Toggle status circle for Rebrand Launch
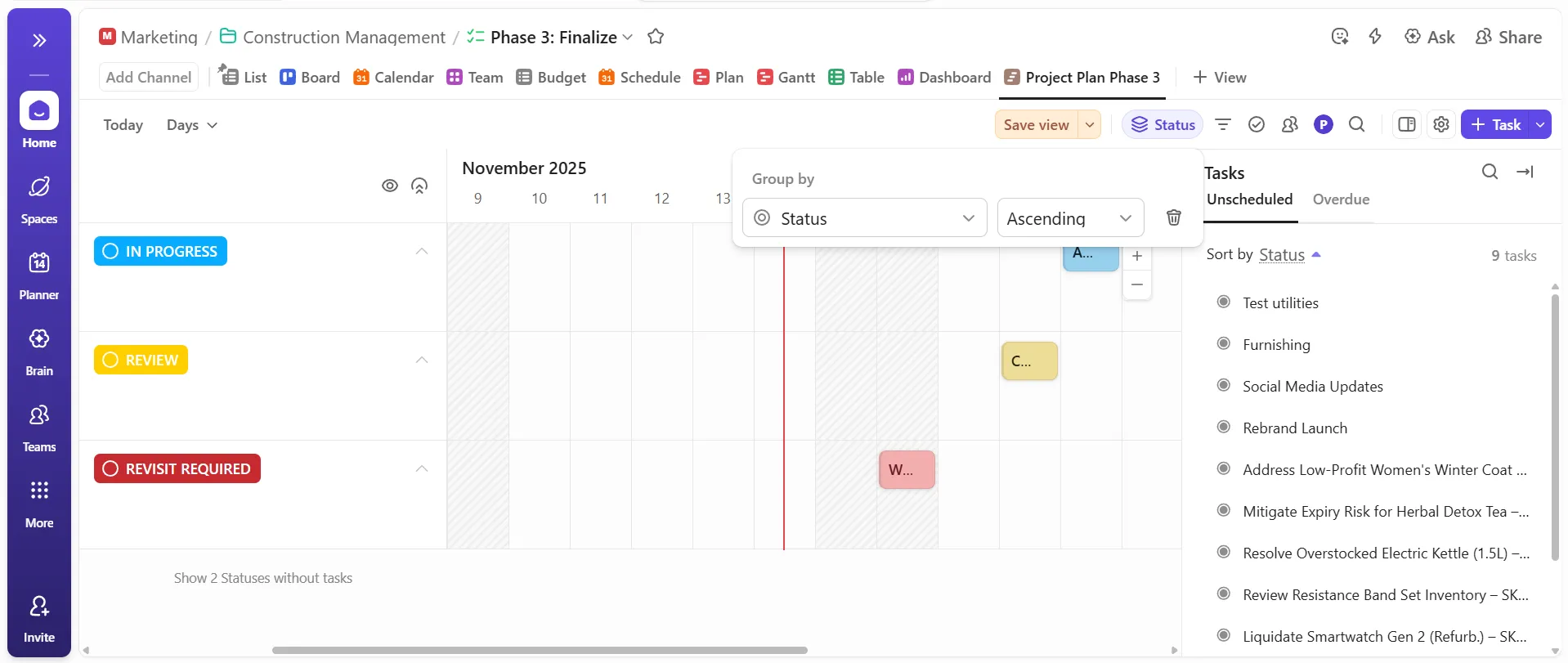This screenshot has height=663, width=1568. click(1223, 427)
